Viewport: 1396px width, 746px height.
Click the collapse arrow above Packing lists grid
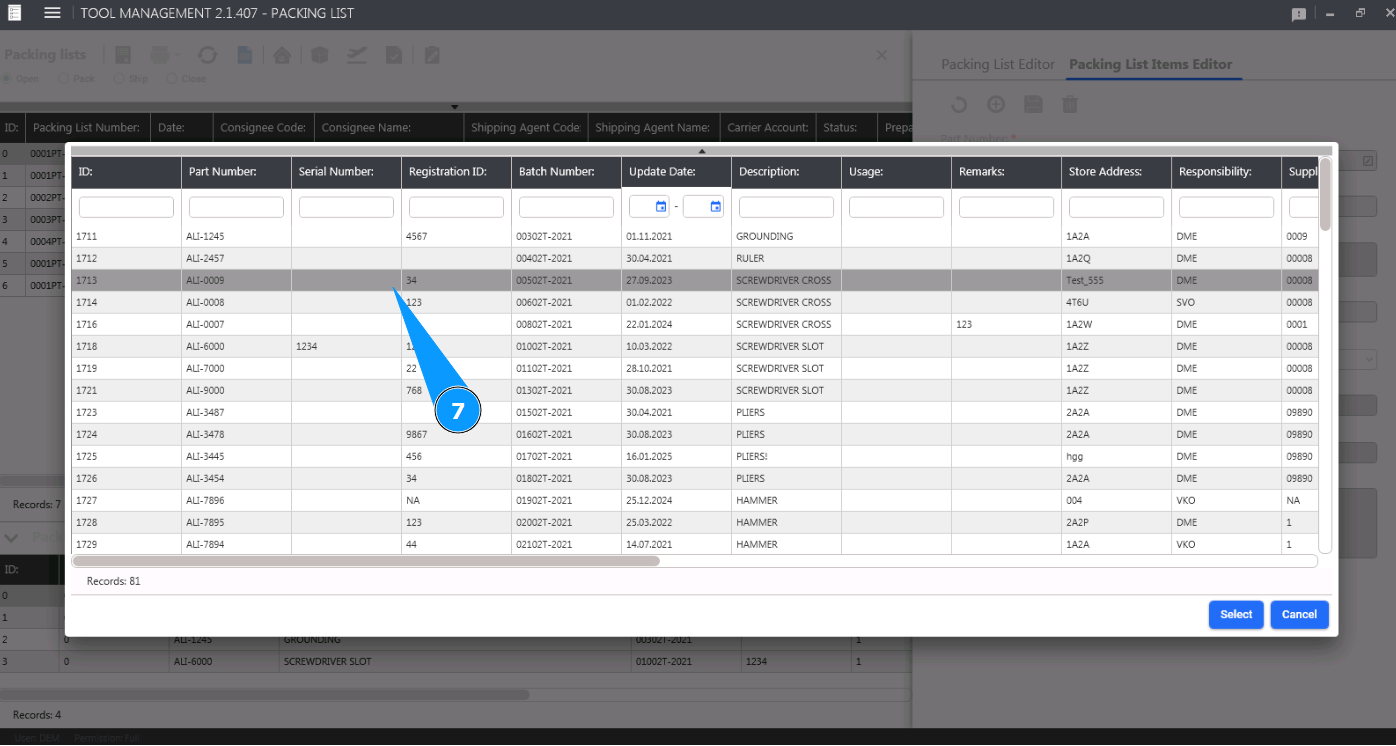point(454,106)
